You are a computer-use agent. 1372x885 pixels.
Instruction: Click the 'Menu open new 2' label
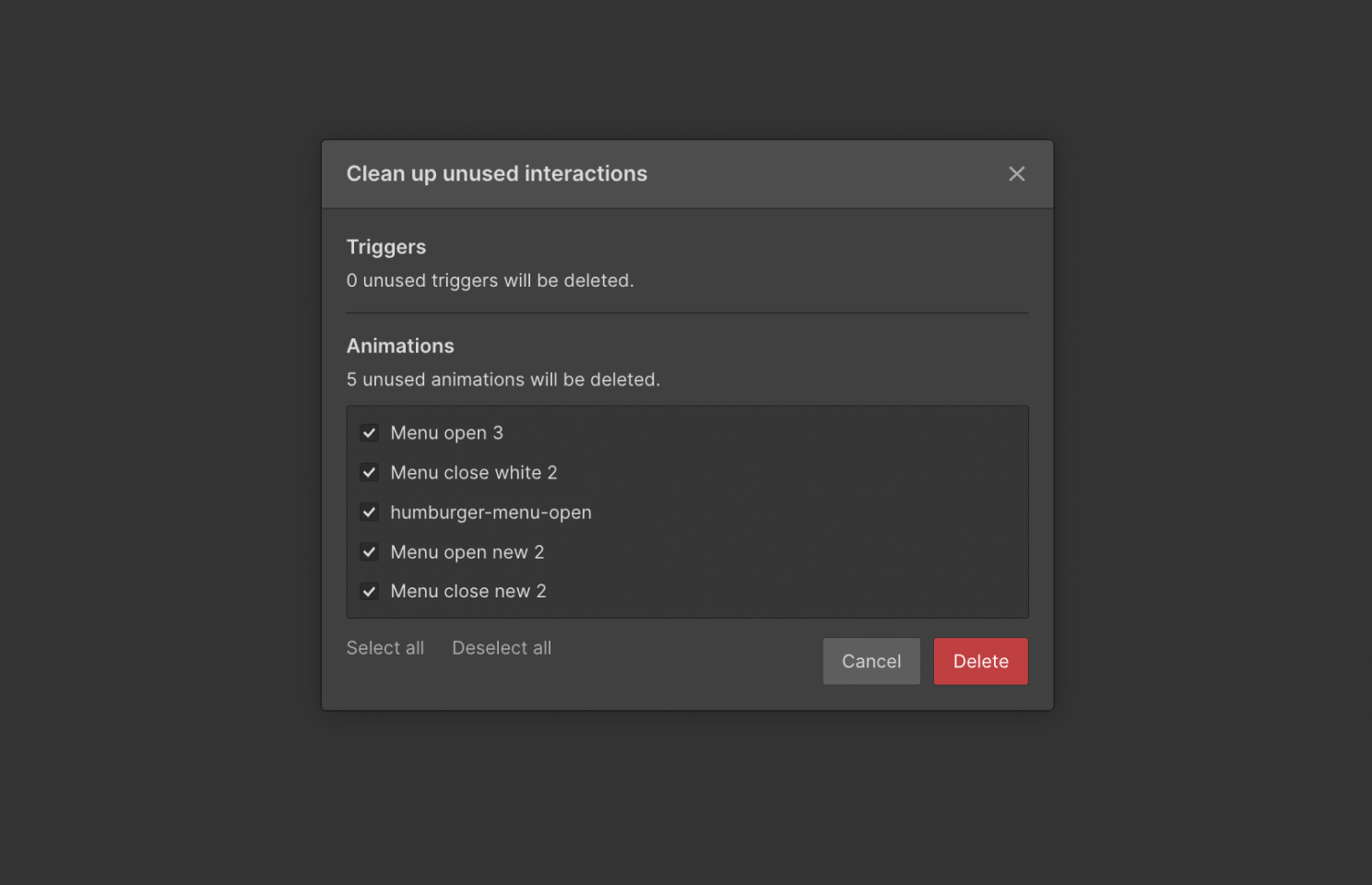(467, 552)
